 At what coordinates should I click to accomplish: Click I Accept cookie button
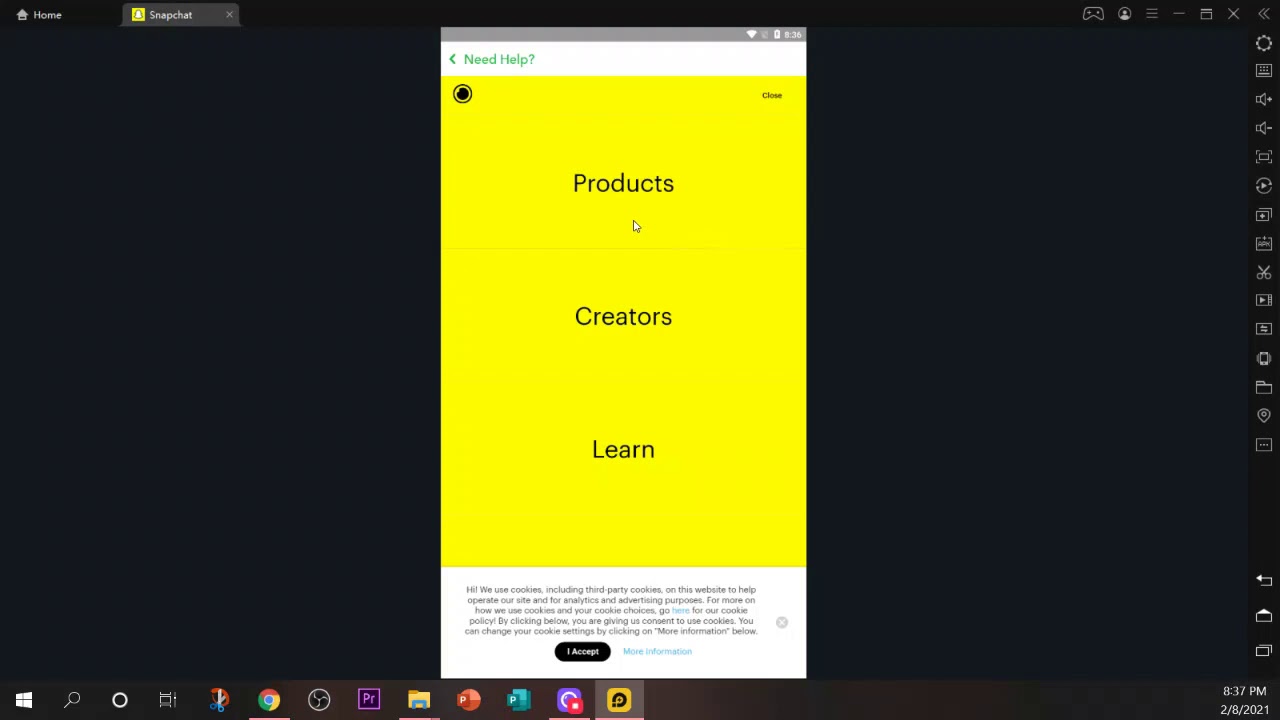coord(582,651)
